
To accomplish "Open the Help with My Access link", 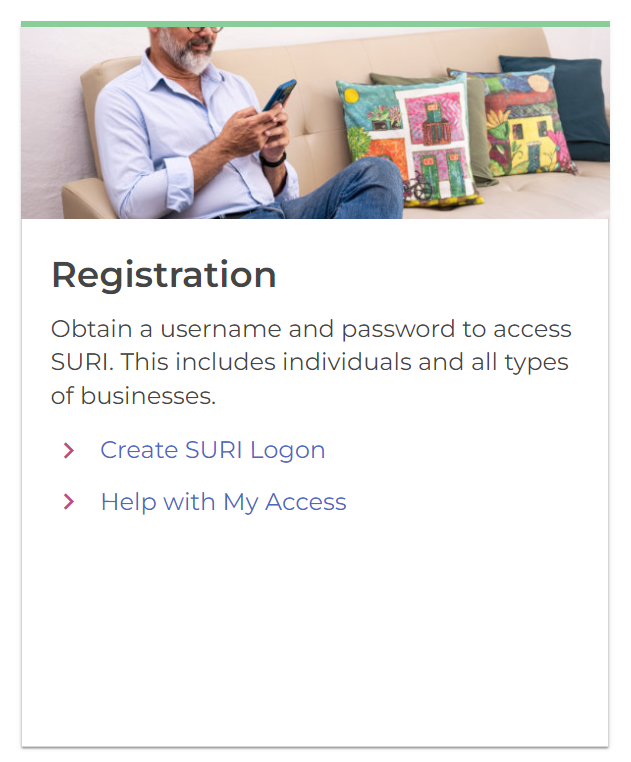I will point(223,502).
